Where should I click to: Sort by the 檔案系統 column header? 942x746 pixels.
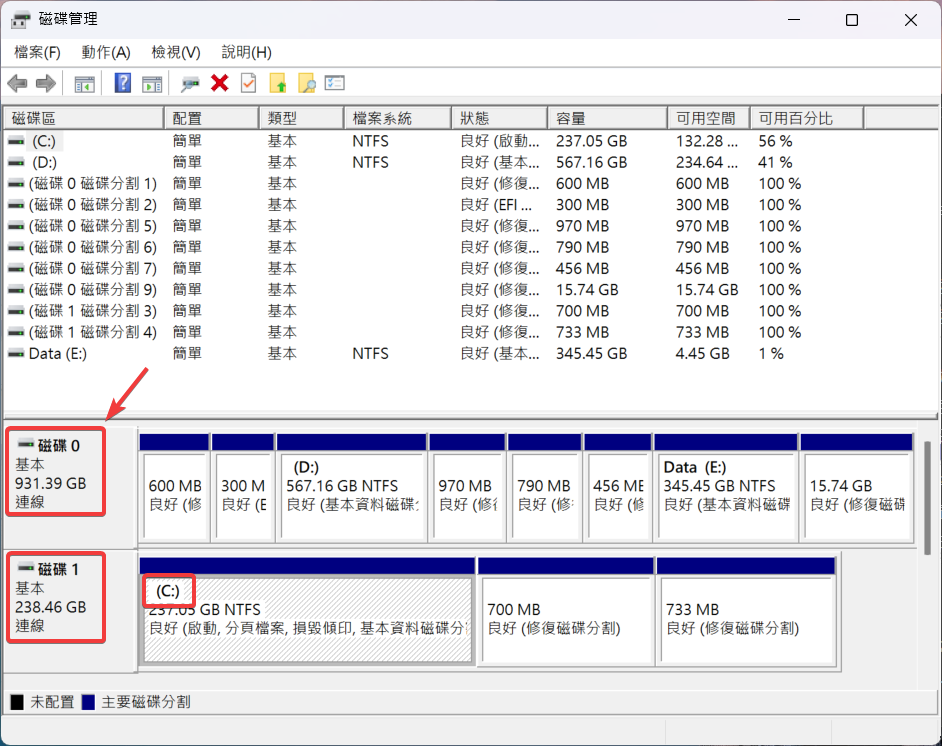(398, 118)
